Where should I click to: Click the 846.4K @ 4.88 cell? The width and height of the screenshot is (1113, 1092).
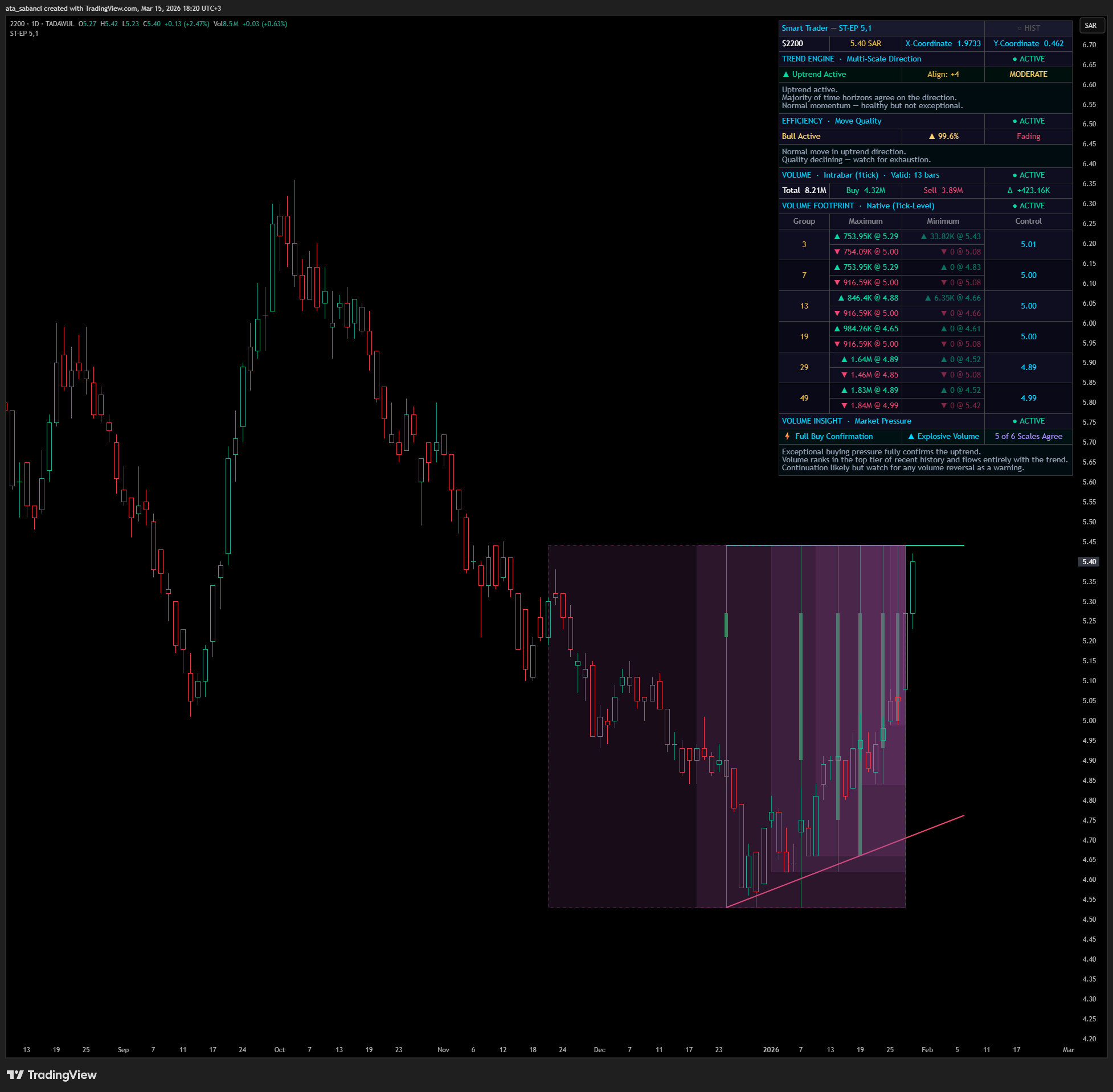pyautogui.click(x=865, y=298)
